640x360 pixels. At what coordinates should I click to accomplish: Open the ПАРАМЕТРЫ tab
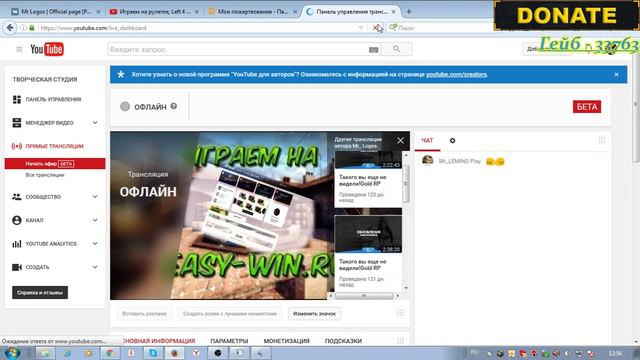[x=229, y=341]
